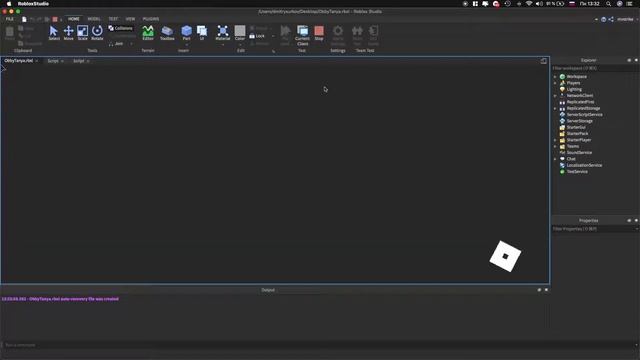
Task: Expand the Workspace tree node
Action: pyautogui.click(x=555, y=77)
